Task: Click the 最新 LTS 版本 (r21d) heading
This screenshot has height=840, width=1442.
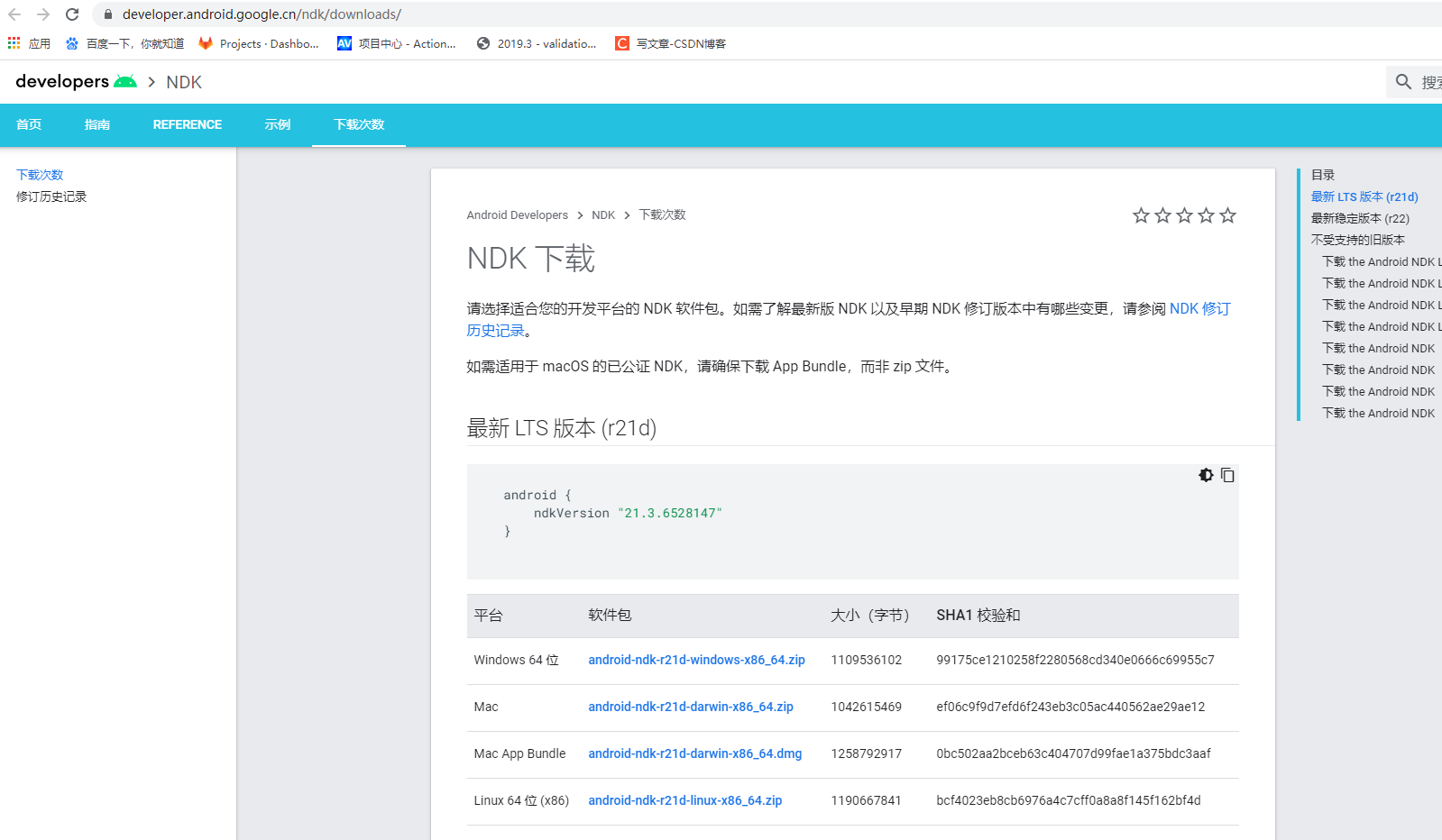Action: (562, 428)
